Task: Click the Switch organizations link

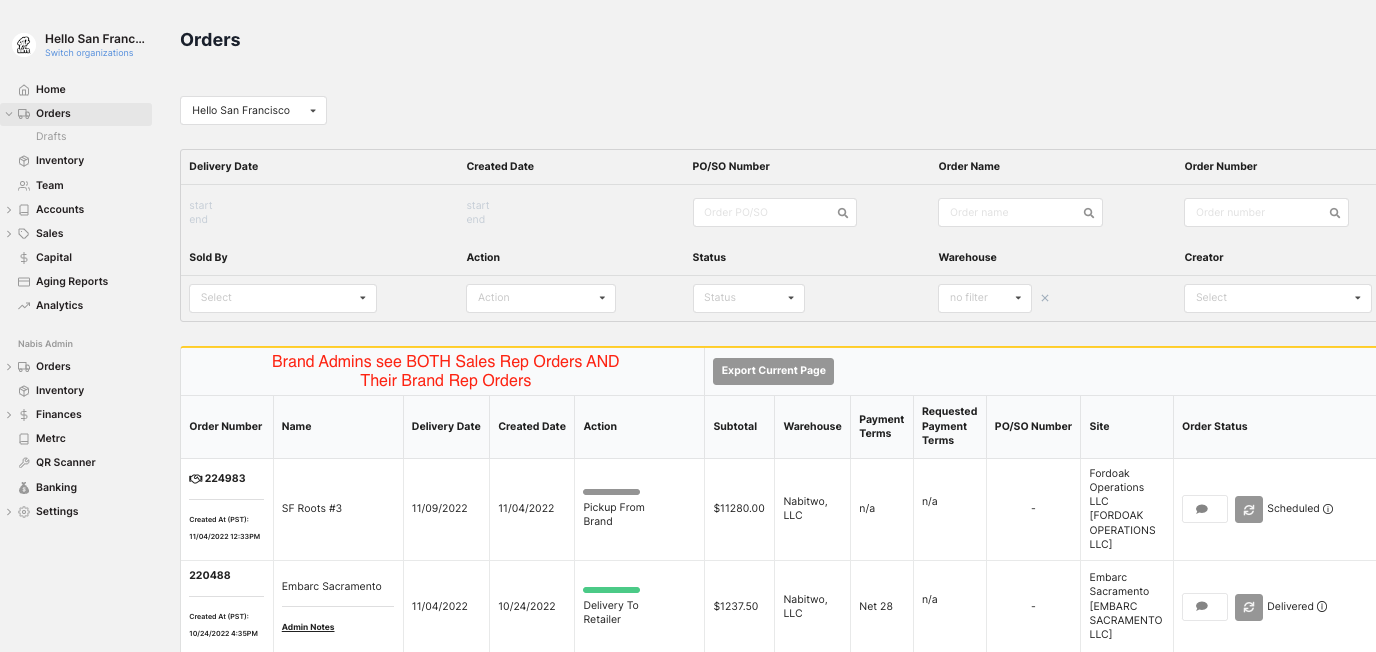Action: click(x=89, y=53)
